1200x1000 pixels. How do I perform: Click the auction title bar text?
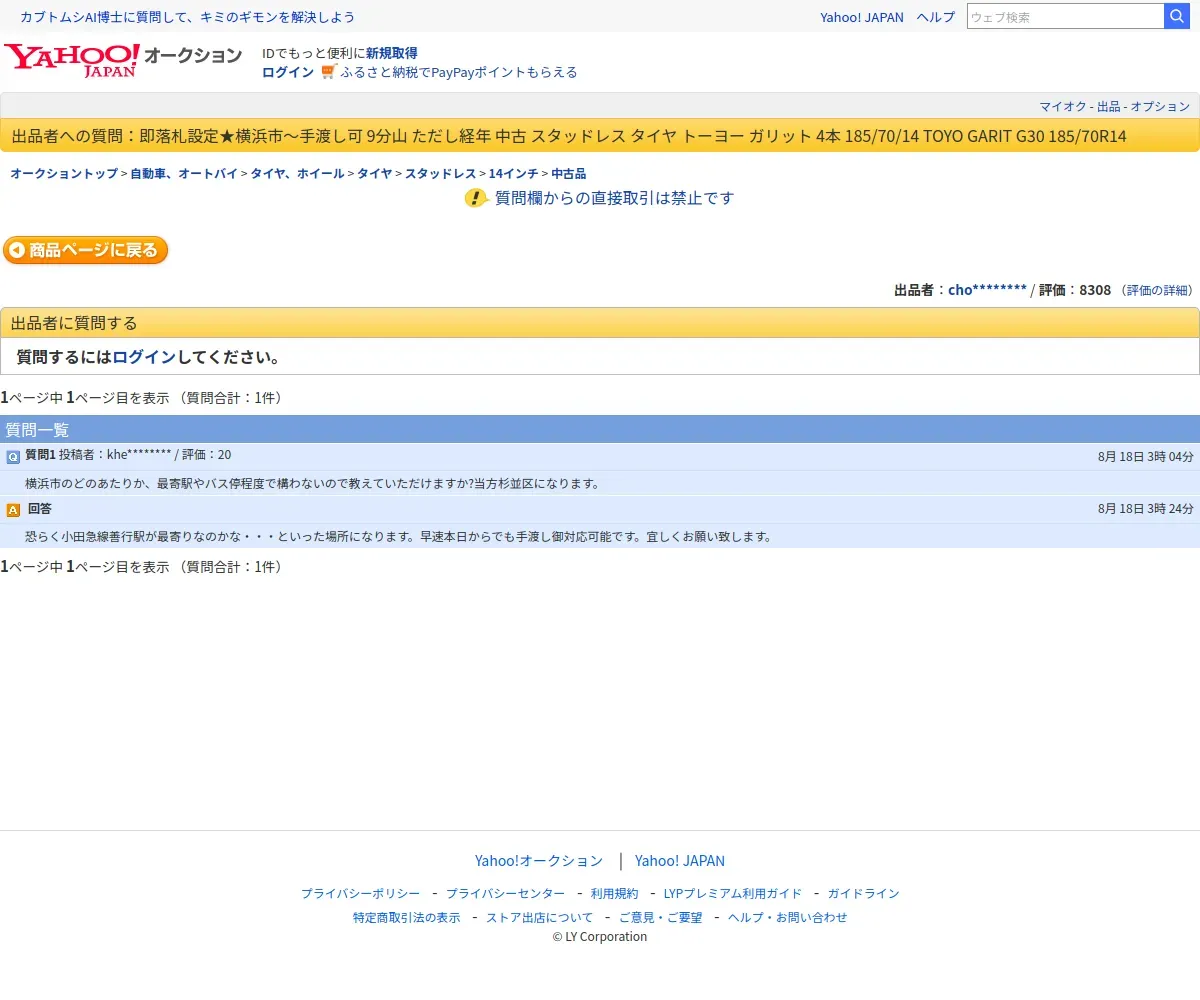point(569,136)
